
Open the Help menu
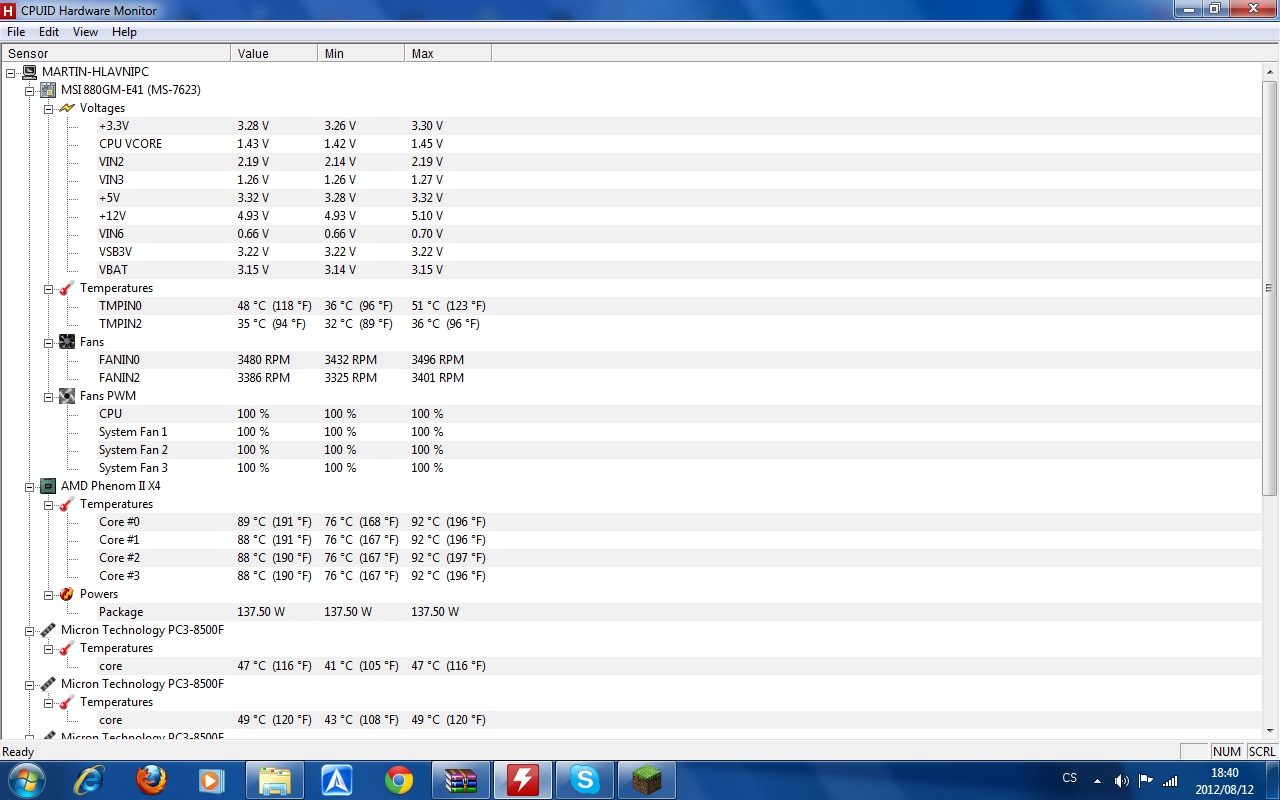pos(124,32)
